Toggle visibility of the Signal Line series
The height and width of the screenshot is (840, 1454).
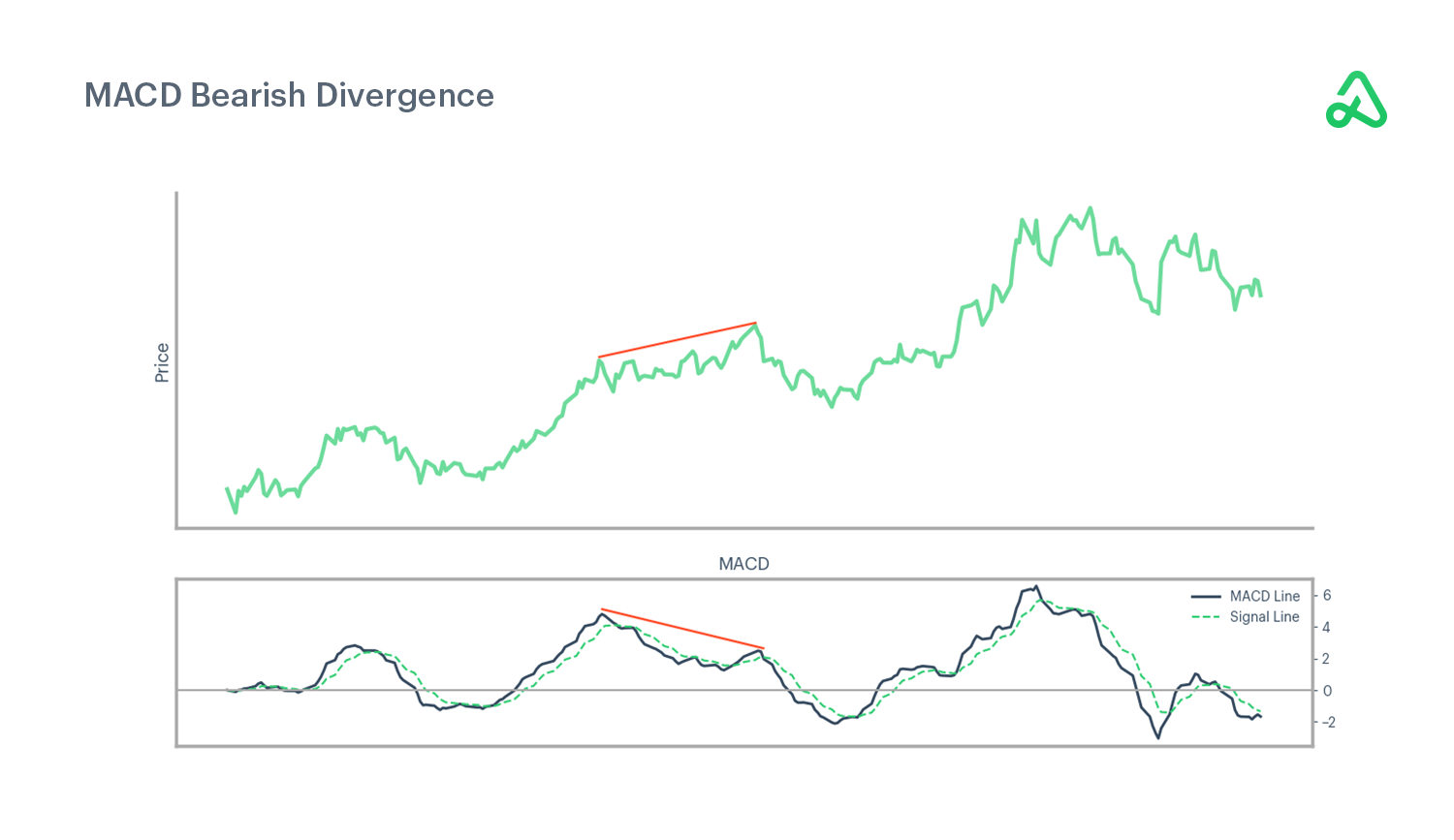point(1263,616)
